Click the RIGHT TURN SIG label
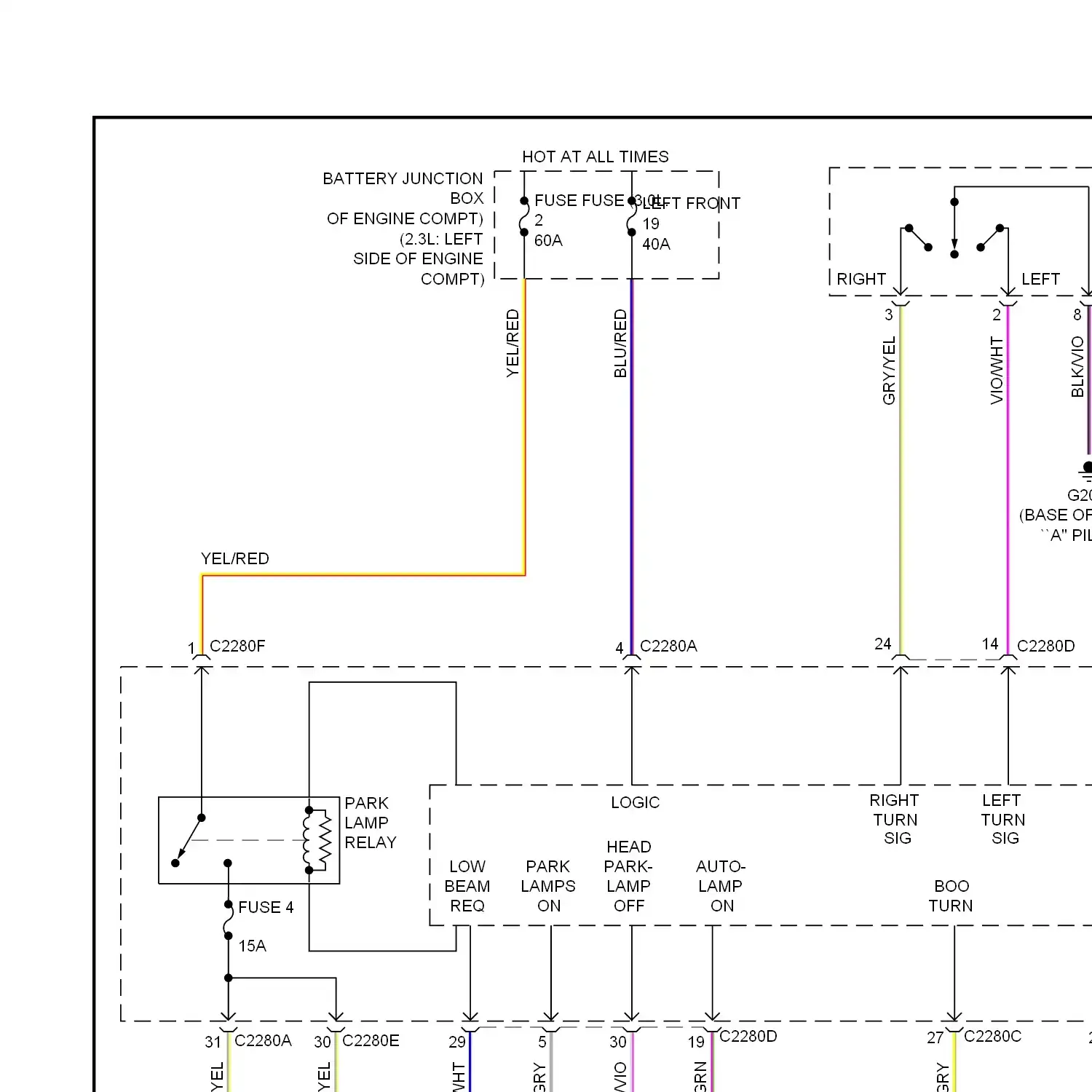The height and width of the screenshot is (1092, 1092). 895,819
